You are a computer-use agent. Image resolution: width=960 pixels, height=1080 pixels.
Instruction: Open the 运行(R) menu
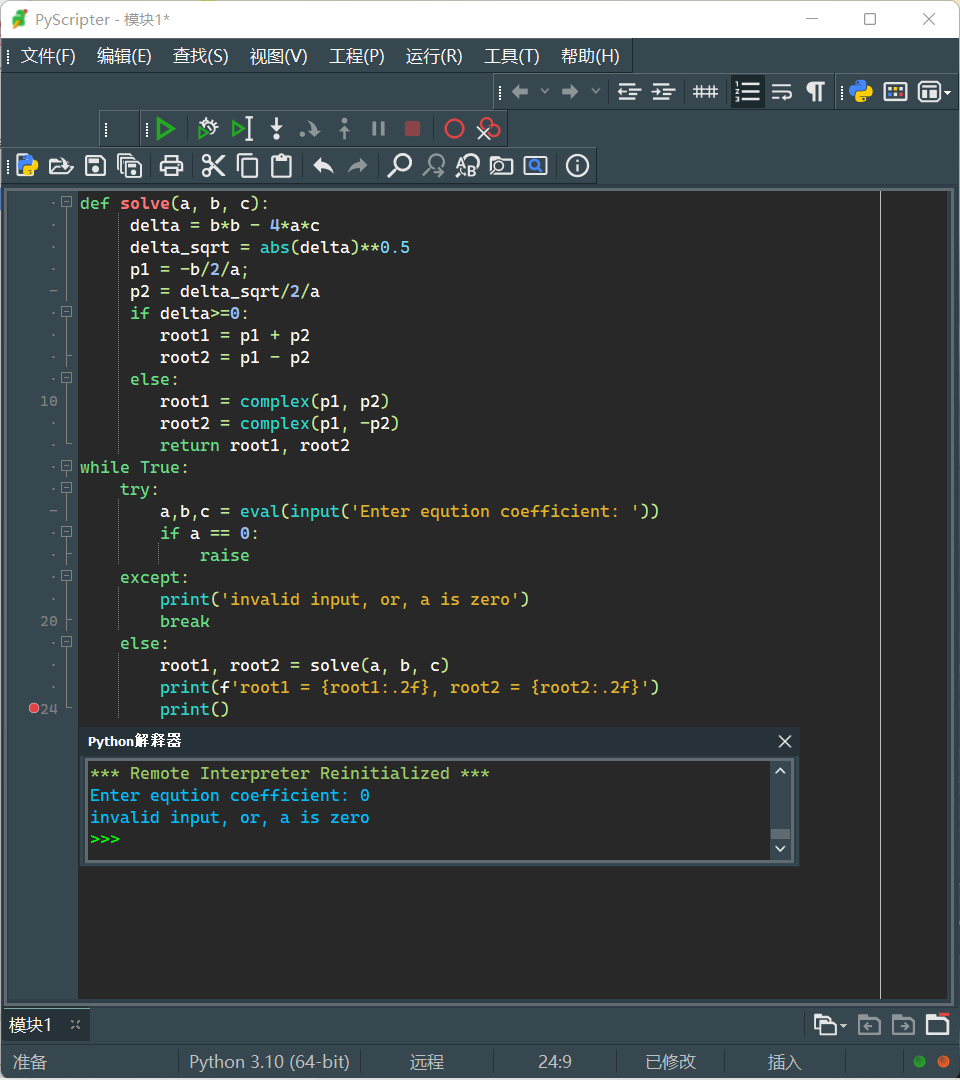[x=434, y=56]
